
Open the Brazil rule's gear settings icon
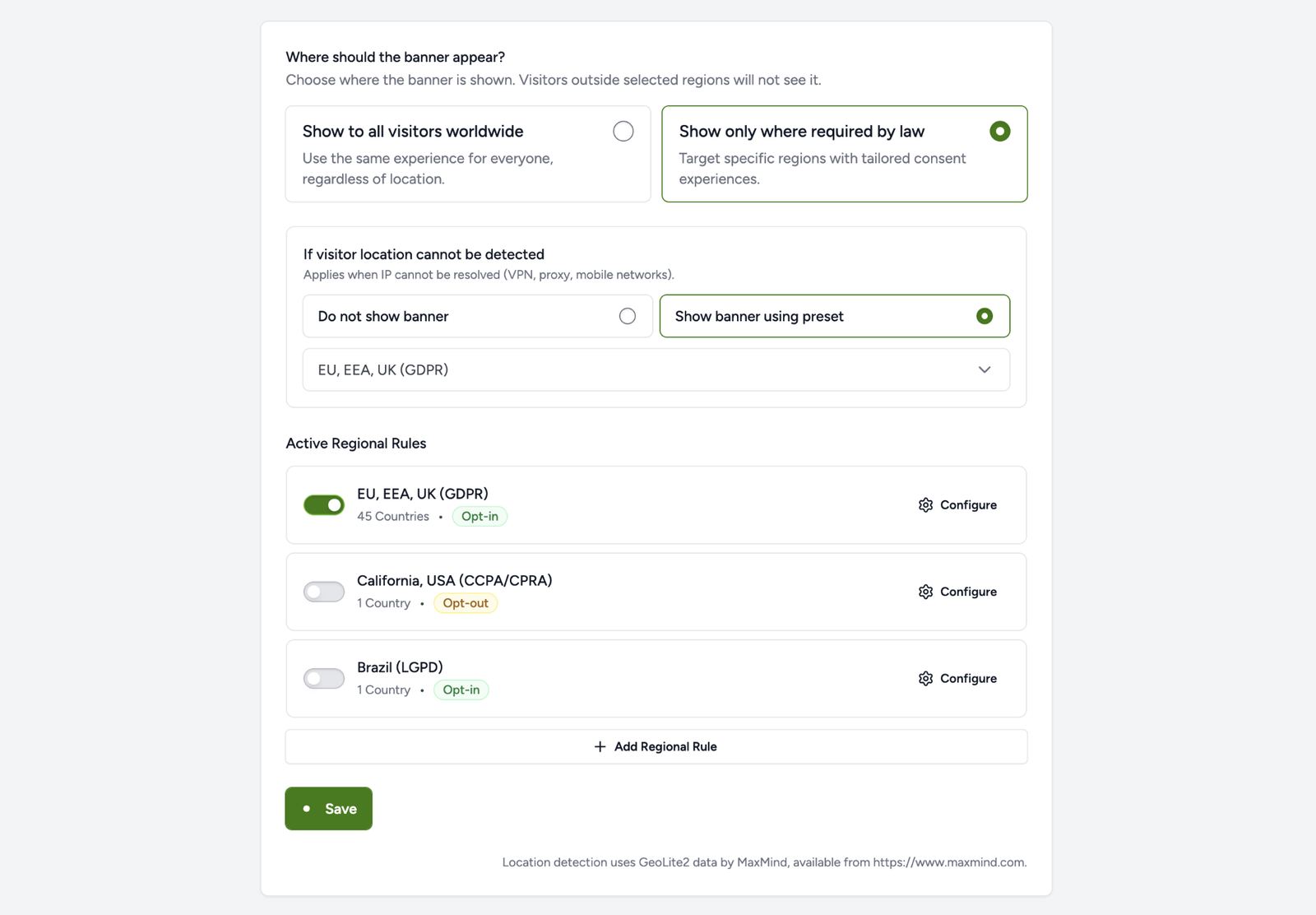[925, 678]
